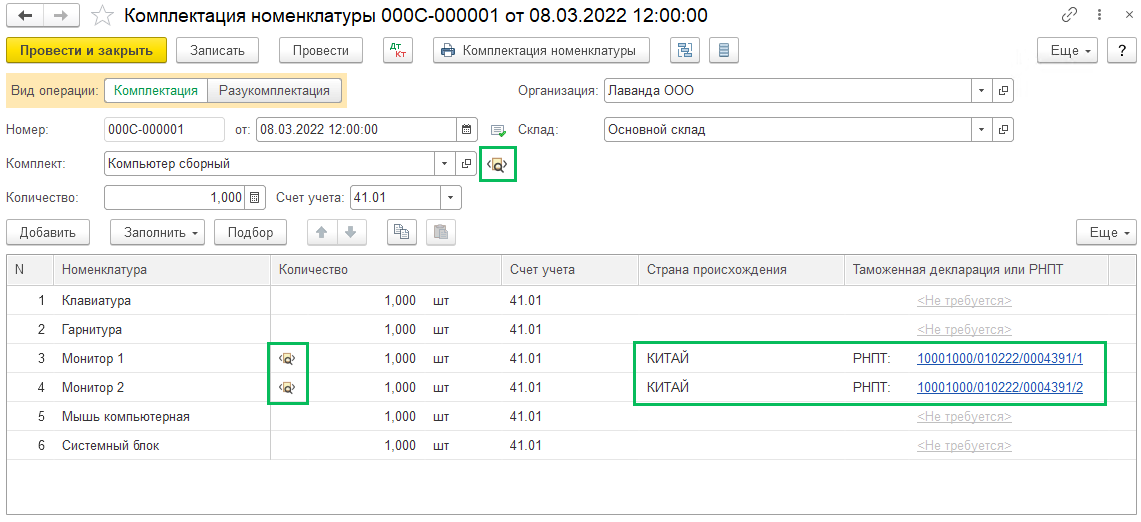This screenshot has width=1141, height=522.
Task: Click КИТАЙ cell in Монитор 1 row
Action: point(741,358)
